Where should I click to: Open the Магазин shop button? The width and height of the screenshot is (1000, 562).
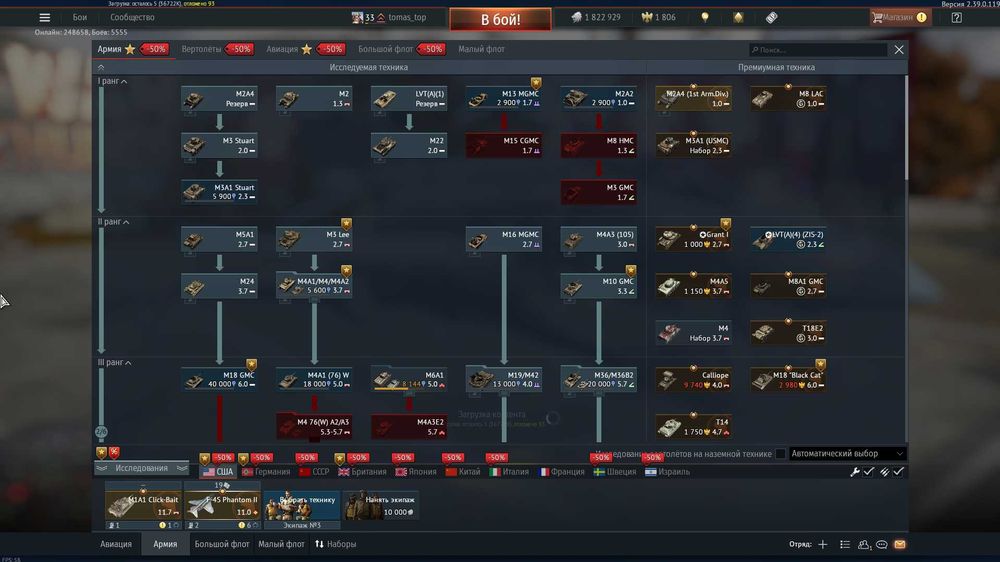coord(899,17)
